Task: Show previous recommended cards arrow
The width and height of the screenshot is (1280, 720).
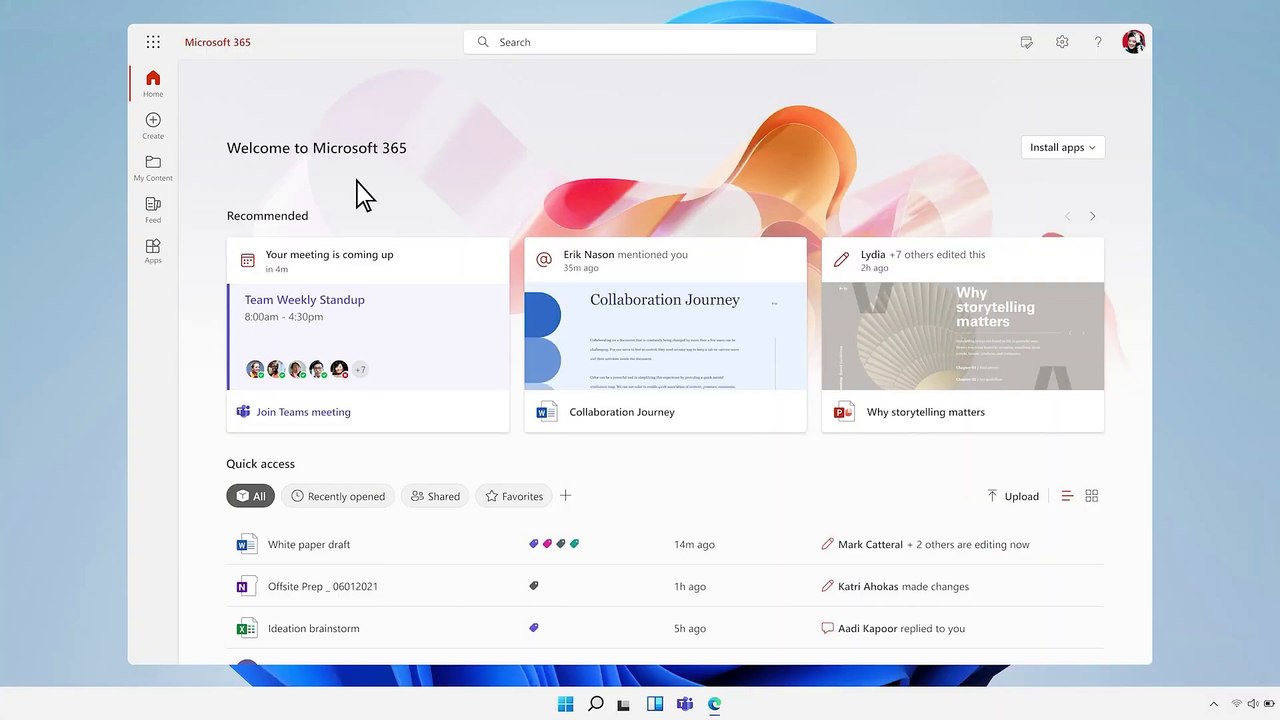Action: click(x=1067, y=216)
